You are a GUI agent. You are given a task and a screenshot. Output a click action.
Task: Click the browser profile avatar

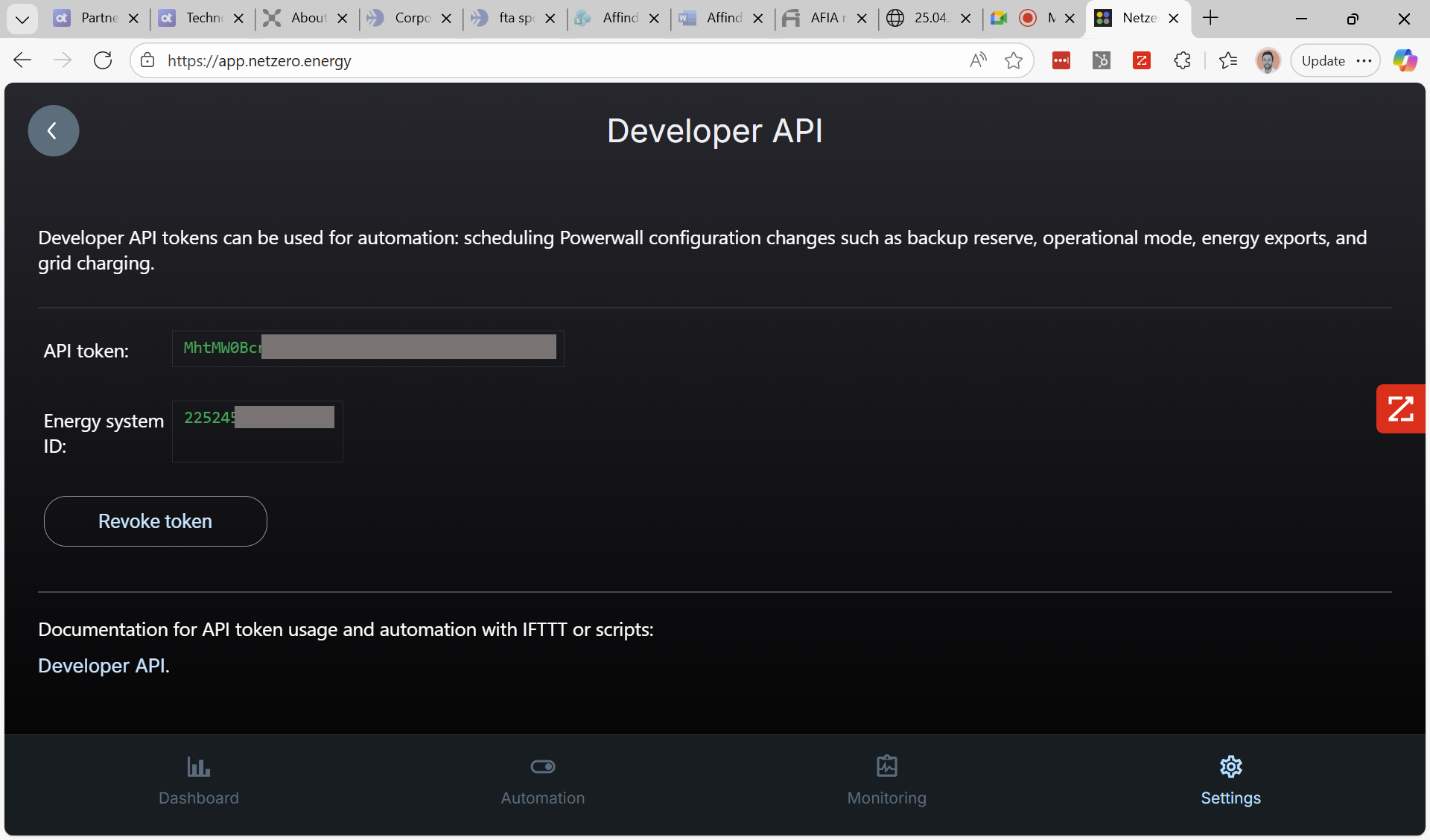pos(1268,60)
